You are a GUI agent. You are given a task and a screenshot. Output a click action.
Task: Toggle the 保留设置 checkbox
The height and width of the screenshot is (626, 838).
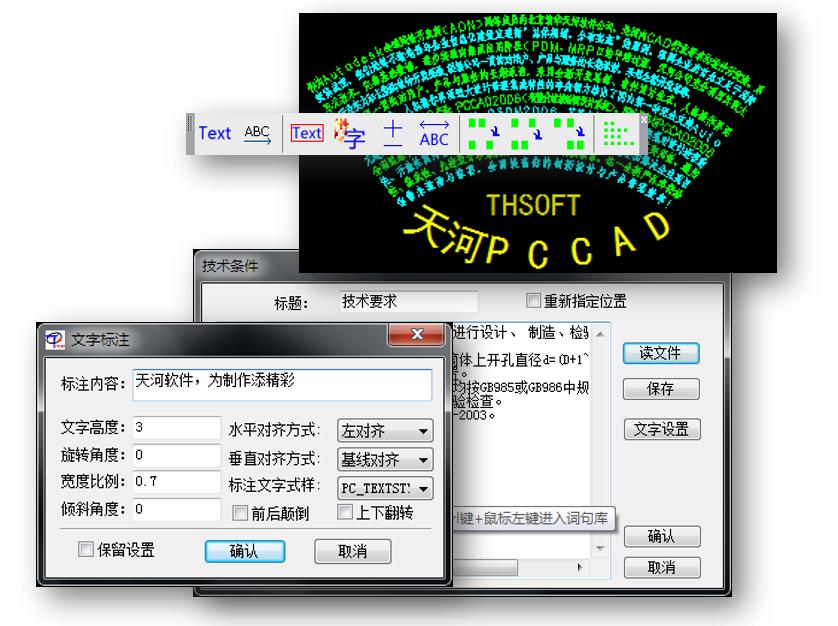click(x=86, y=548)
